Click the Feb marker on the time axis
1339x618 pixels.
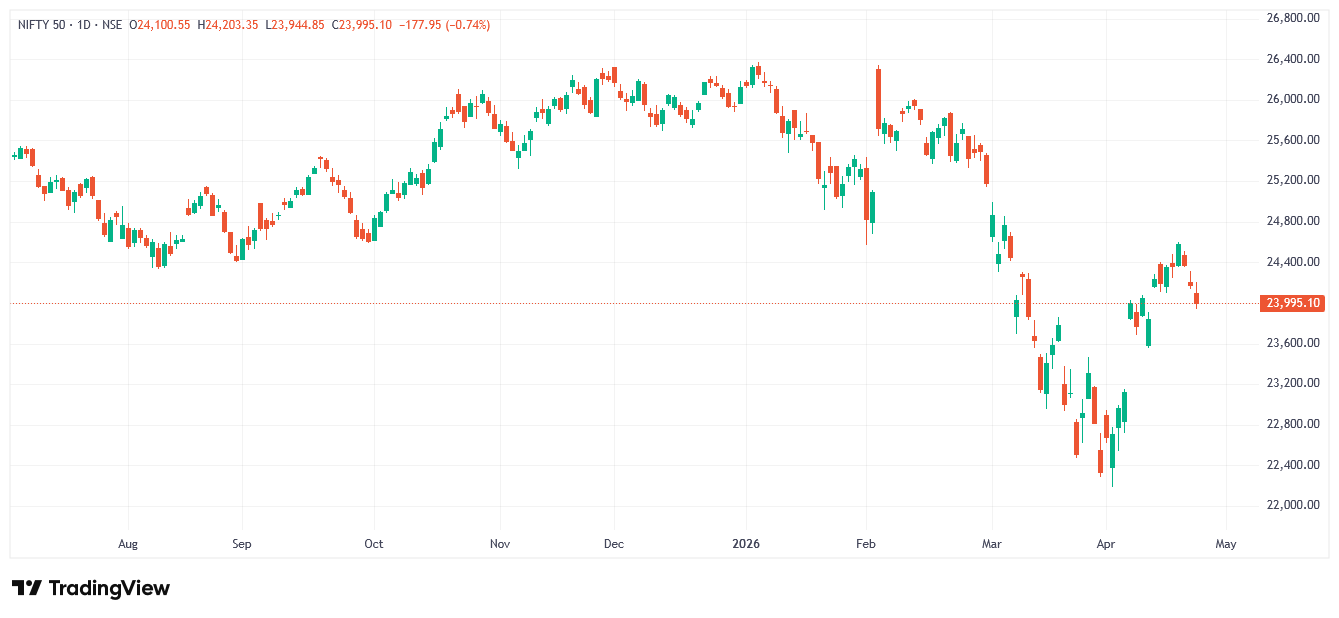866,544
